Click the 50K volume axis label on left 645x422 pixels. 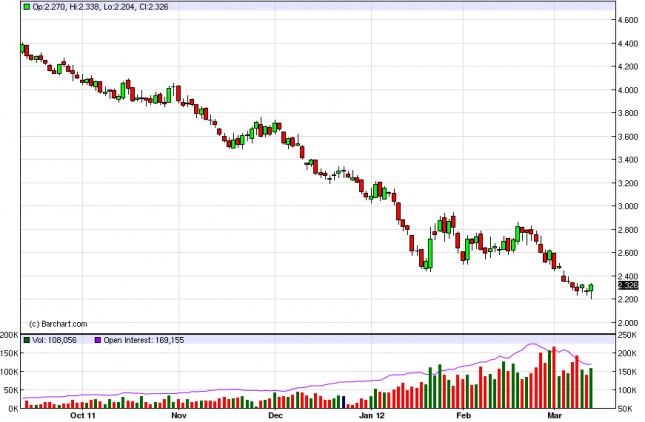pyautogui.click(x=12, y=390)
